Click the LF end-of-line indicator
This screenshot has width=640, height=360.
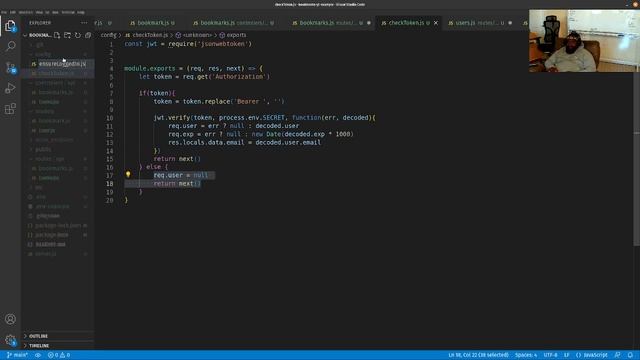pos(567,355)
